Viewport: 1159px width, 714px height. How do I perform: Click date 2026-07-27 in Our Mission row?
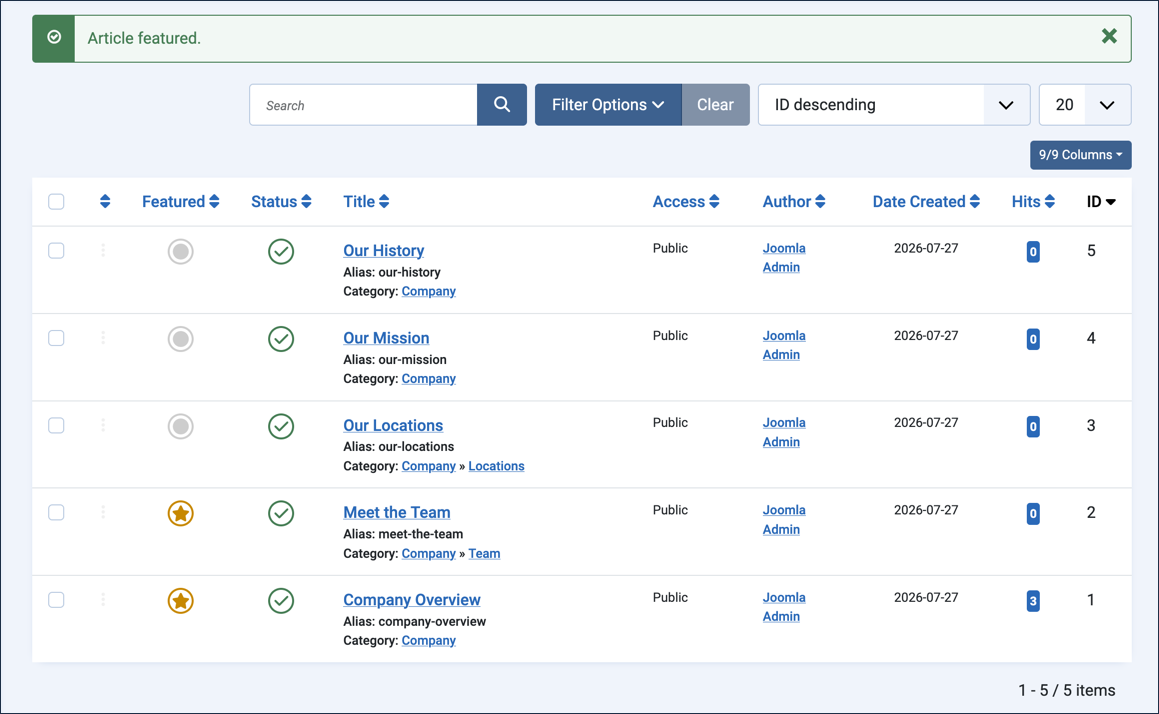(x=926, y=336)
